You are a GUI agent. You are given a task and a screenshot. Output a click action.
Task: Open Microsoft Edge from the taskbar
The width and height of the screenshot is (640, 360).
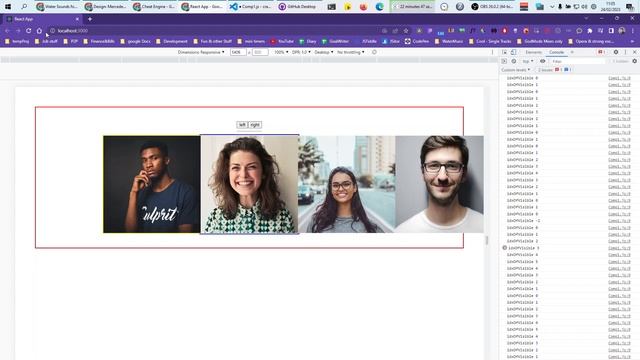click(380, 7)
